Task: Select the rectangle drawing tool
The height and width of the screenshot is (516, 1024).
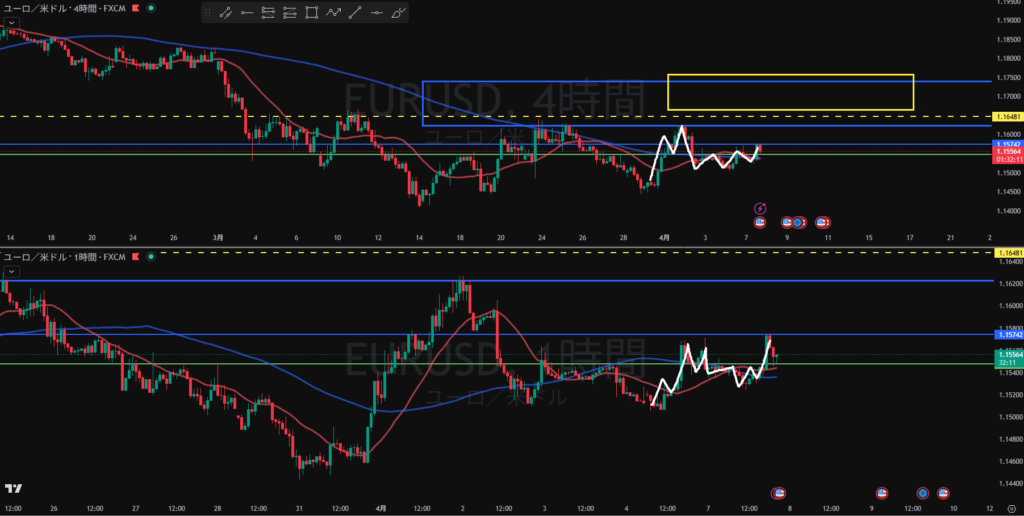Action: coord(312,13)
